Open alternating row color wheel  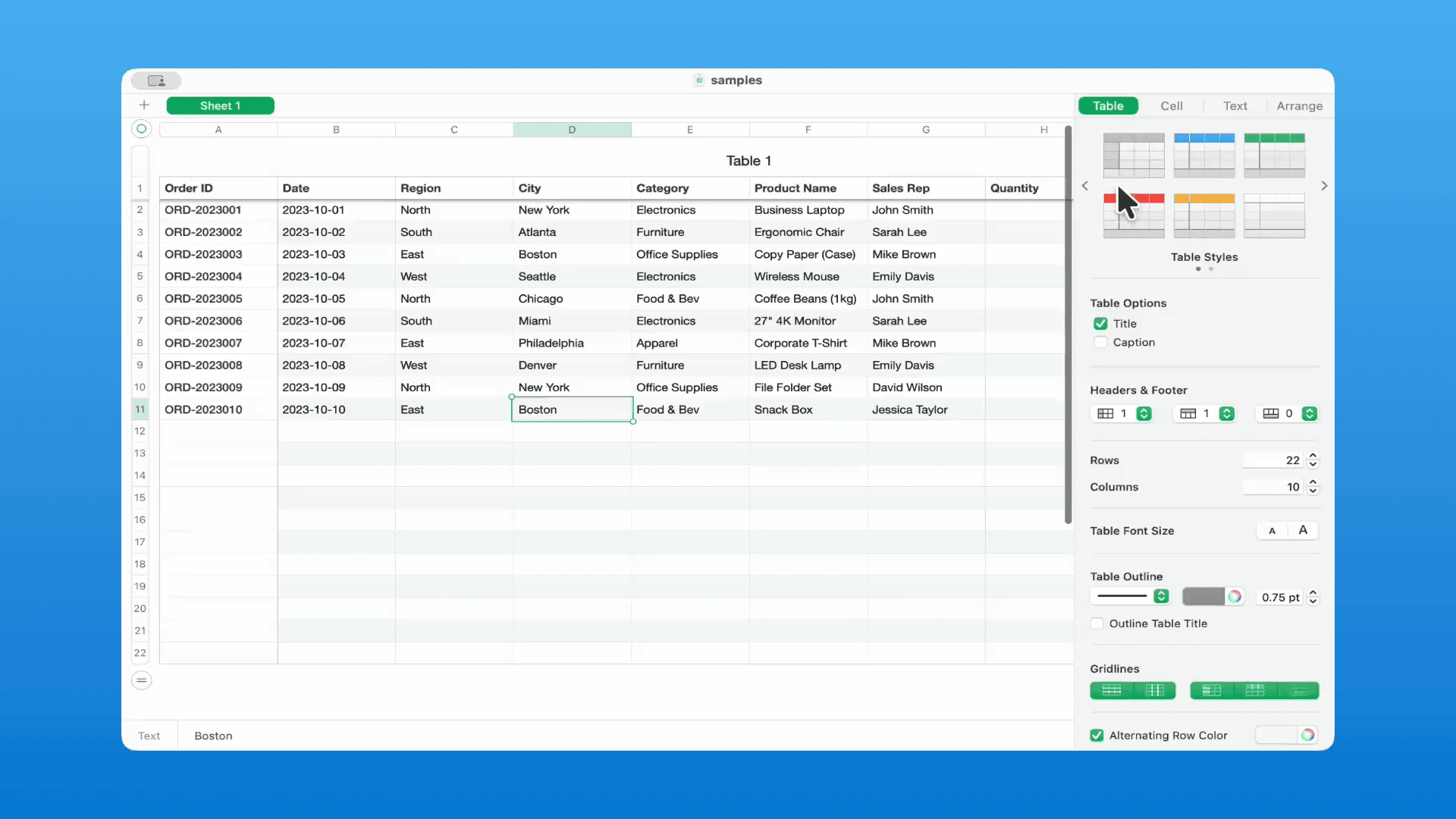click(1307, 735)
